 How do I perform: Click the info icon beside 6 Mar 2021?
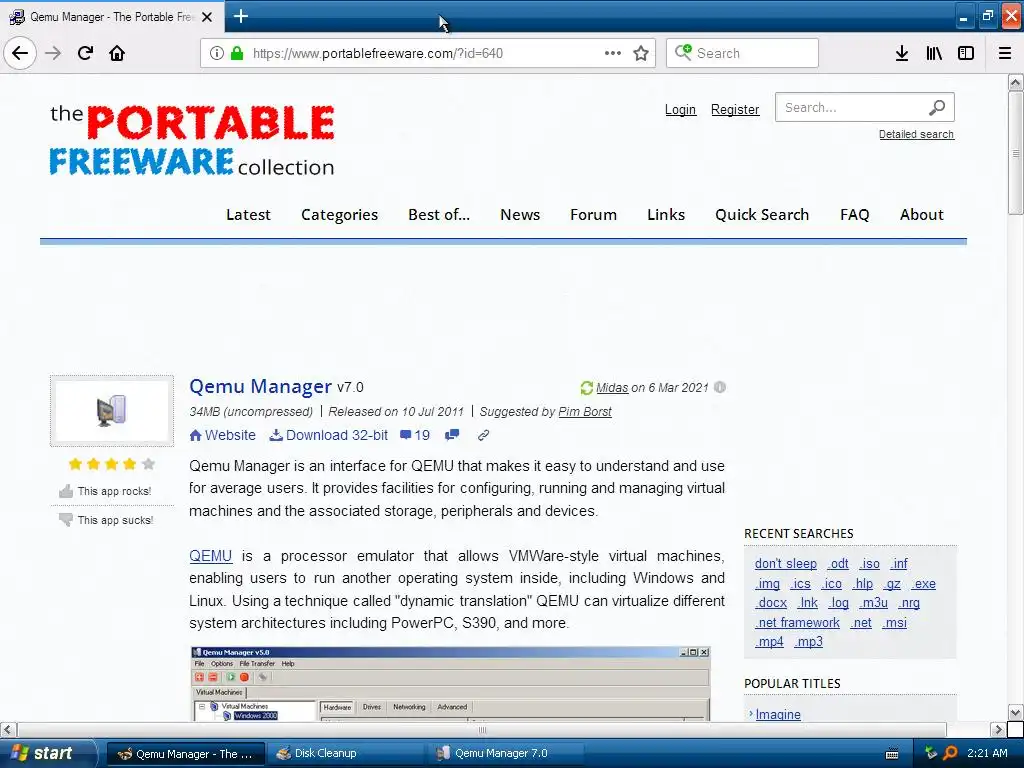click(x=720, y=387)
